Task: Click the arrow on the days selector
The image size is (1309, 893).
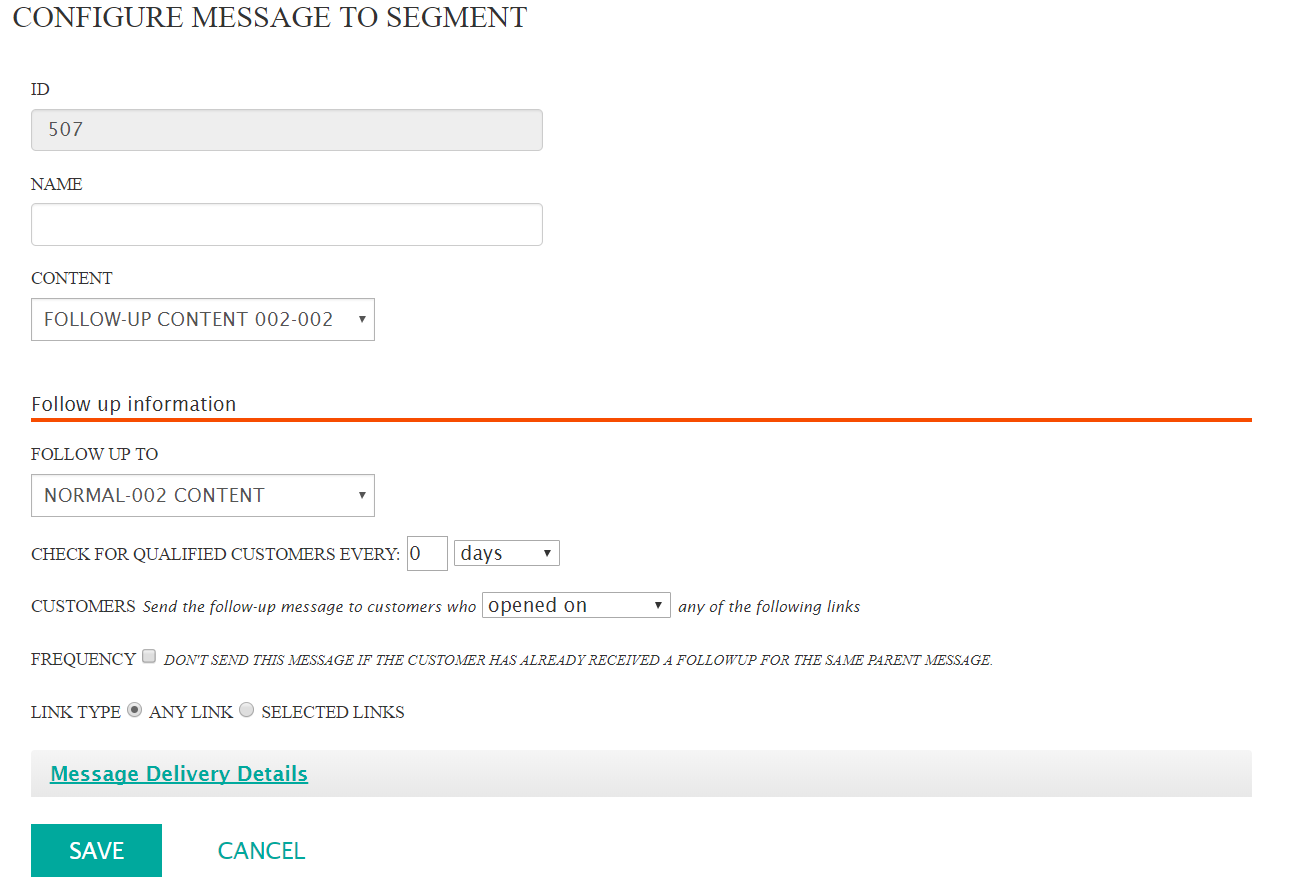Action: pos(547,554)
